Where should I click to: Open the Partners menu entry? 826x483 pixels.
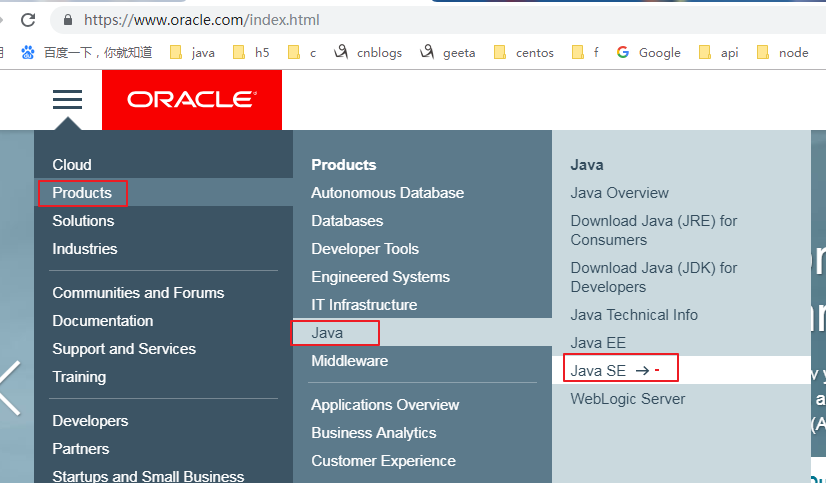pyautogui.click(x=81, y=448)
